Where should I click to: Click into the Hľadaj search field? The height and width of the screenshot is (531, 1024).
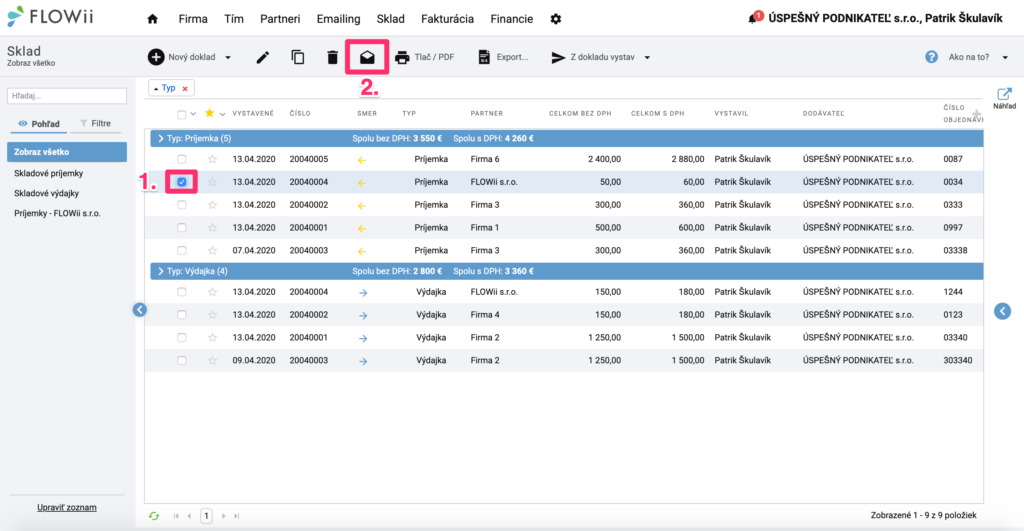point(67,96)
